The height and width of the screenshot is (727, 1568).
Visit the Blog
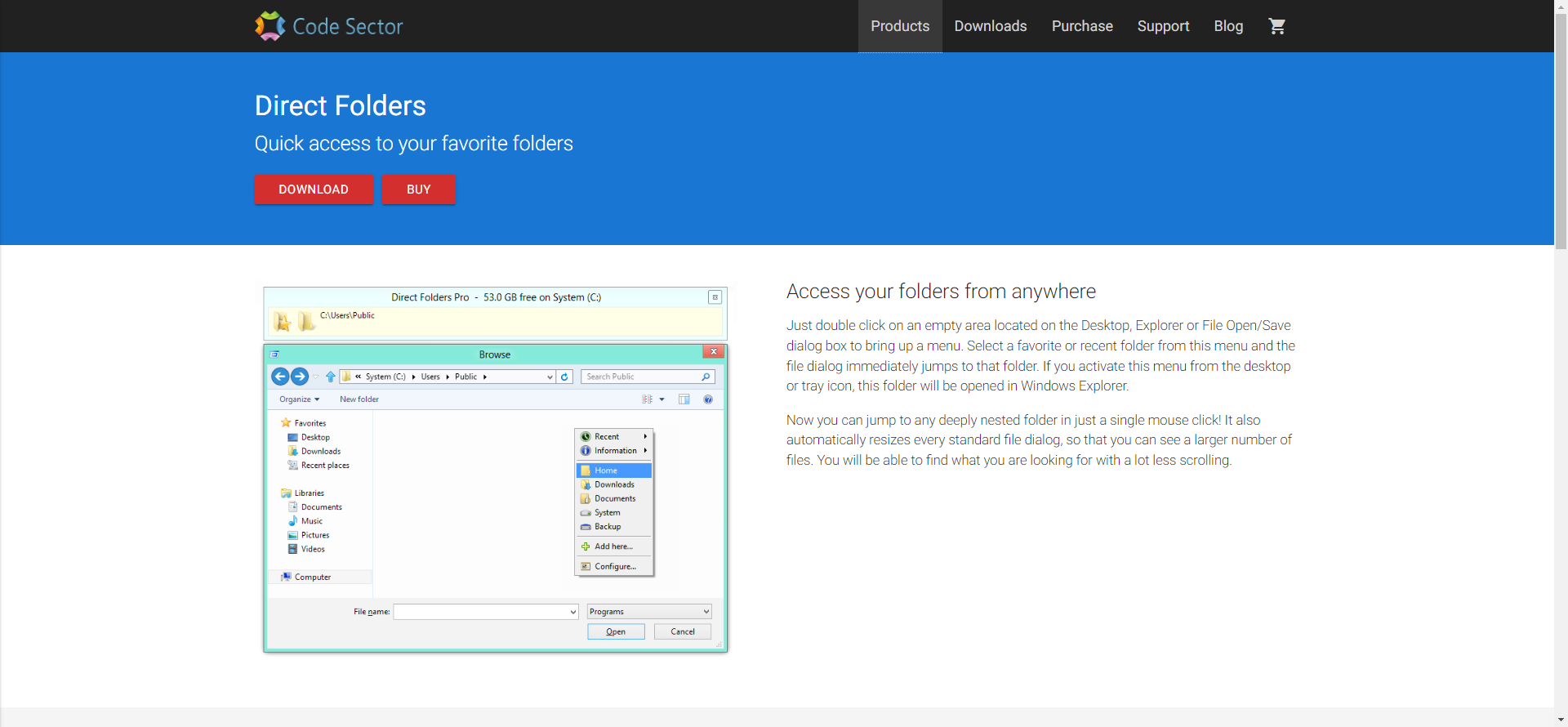[1228, 26]
